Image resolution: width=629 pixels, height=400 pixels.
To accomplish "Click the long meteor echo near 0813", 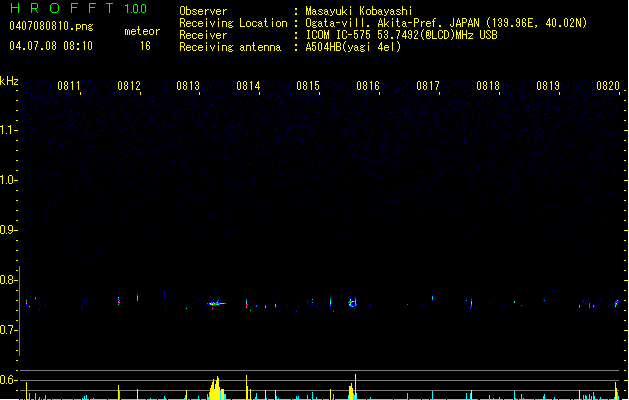I will 216,304.
